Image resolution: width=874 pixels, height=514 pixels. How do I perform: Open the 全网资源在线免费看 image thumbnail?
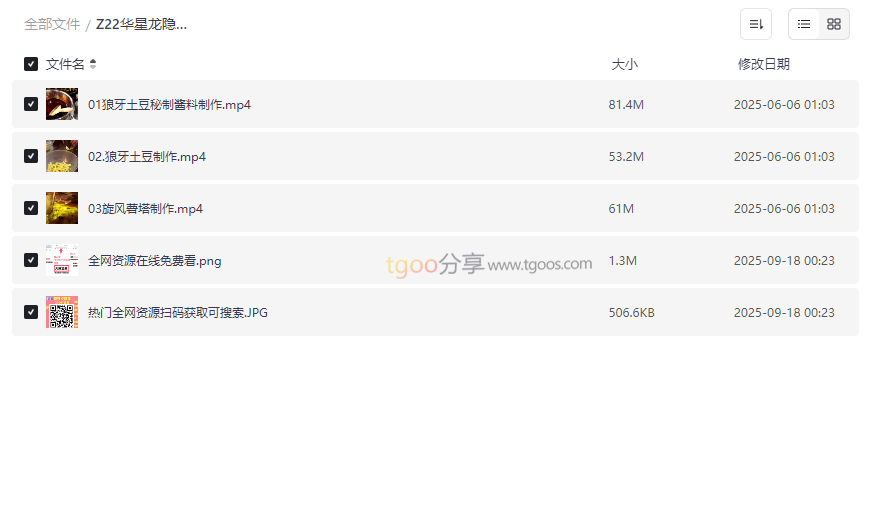click(62, 260)
